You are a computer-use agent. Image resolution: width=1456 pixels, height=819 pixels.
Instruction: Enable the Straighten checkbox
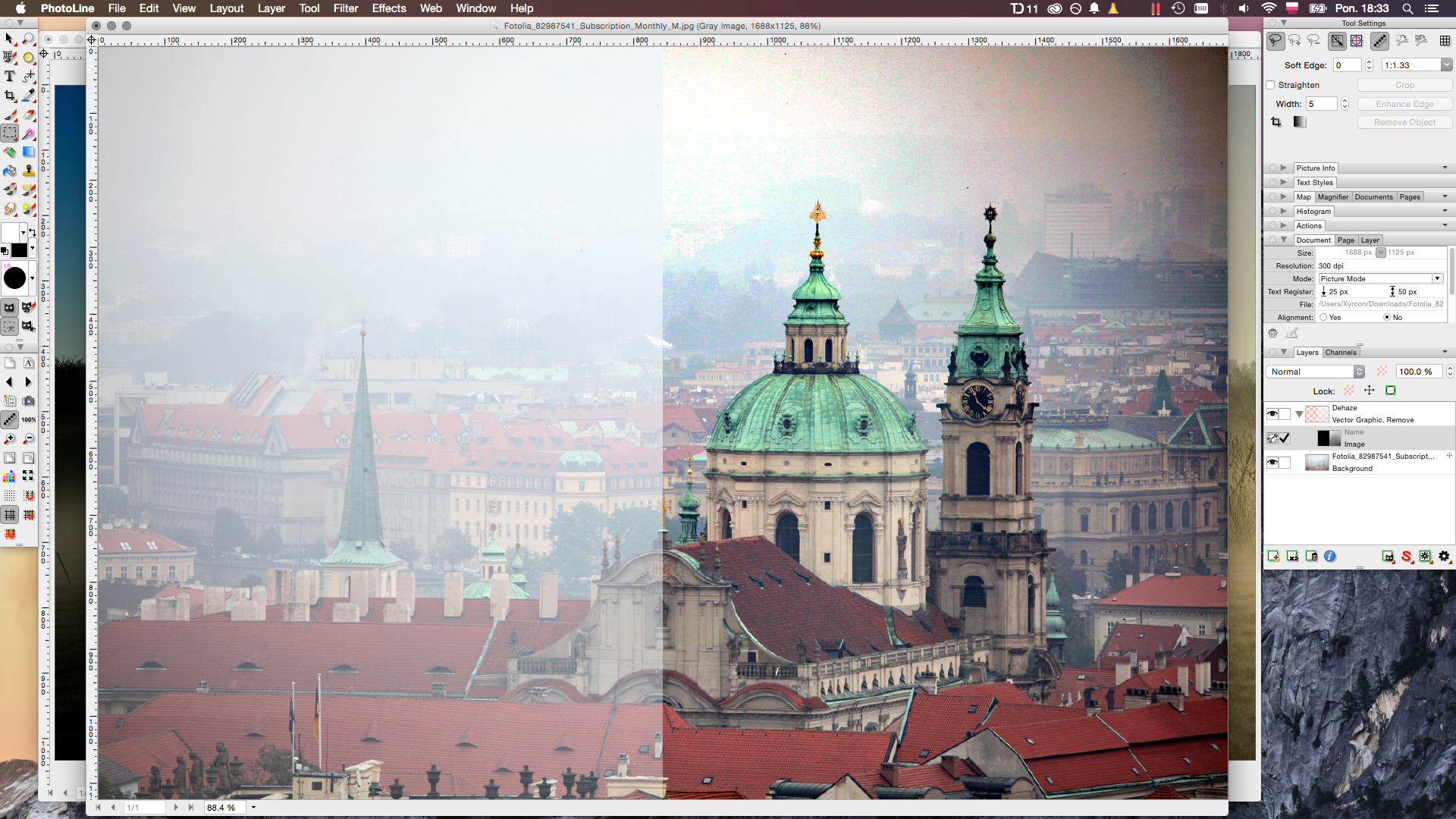(x=1271, y=85)
